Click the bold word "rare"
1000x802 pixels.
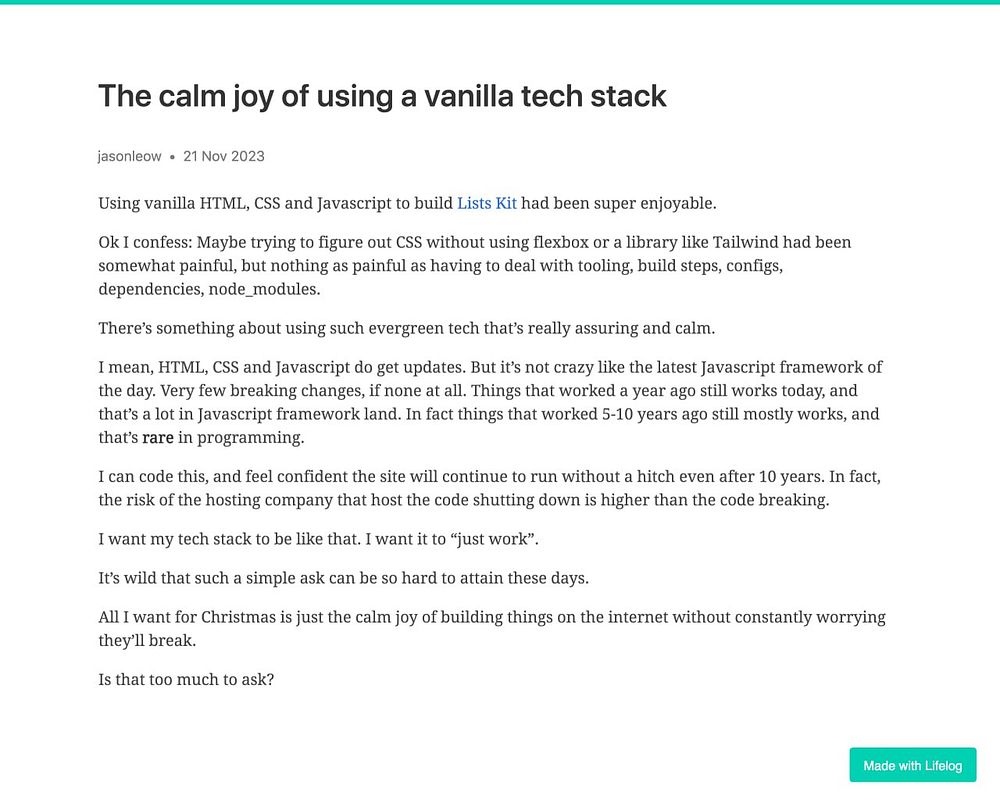(x=158, y=437)
